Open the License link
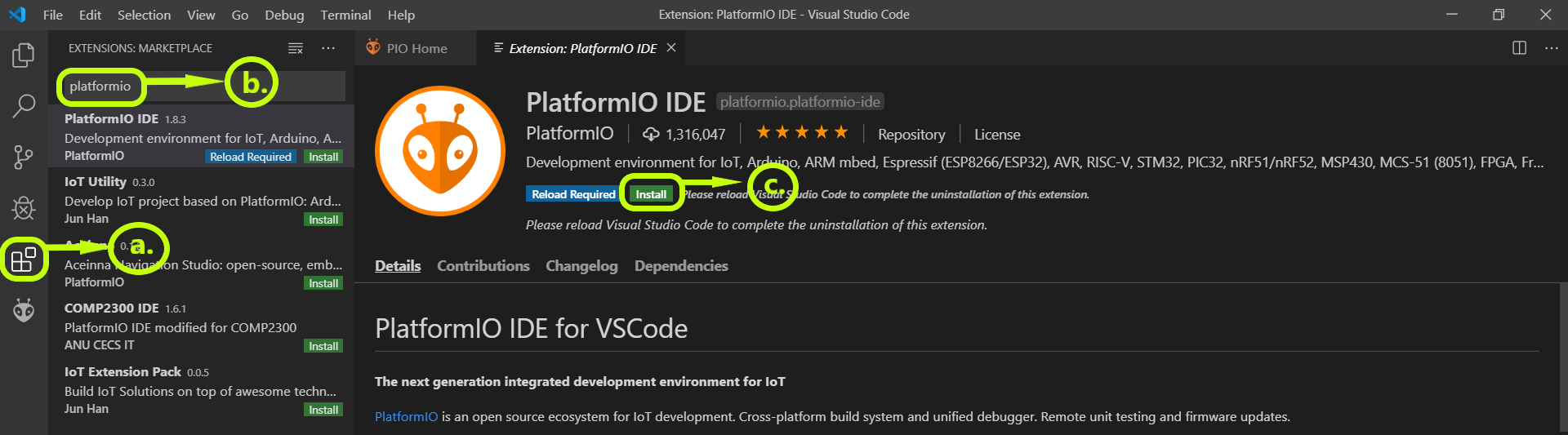The width and height of the screenshot is (1568, 435). (997, 134)
